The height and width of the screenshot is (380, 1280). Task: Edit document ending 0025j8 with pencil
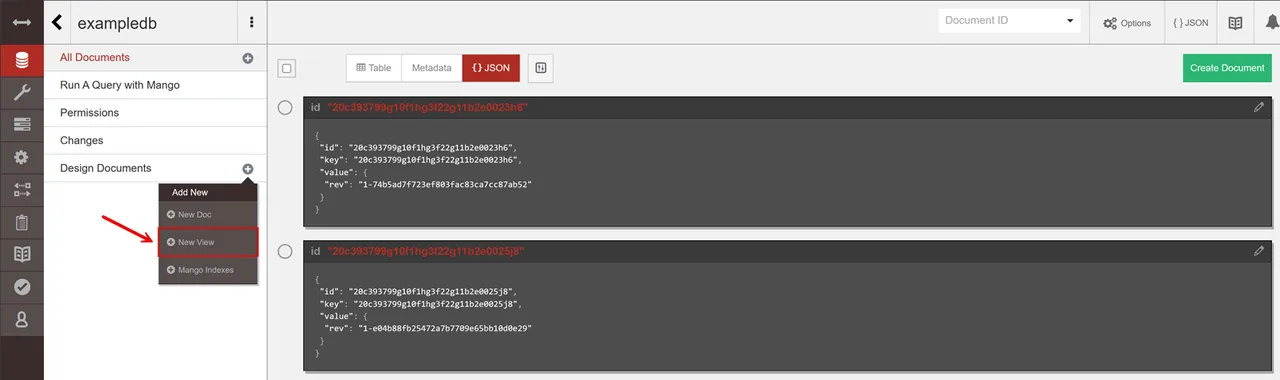click(1259, 251)
